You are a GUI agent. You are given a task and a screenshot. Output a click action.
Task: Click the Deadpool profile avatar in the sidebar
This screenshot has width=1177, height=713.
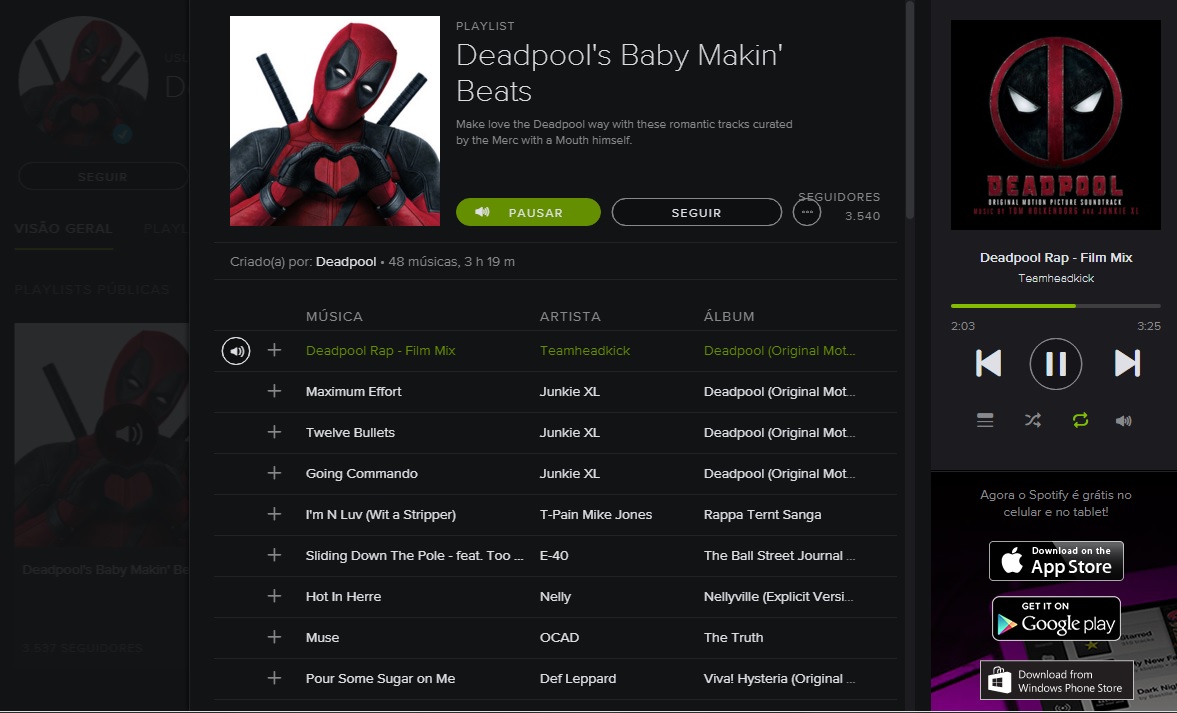pyautogui.click(x=83, y=81)
